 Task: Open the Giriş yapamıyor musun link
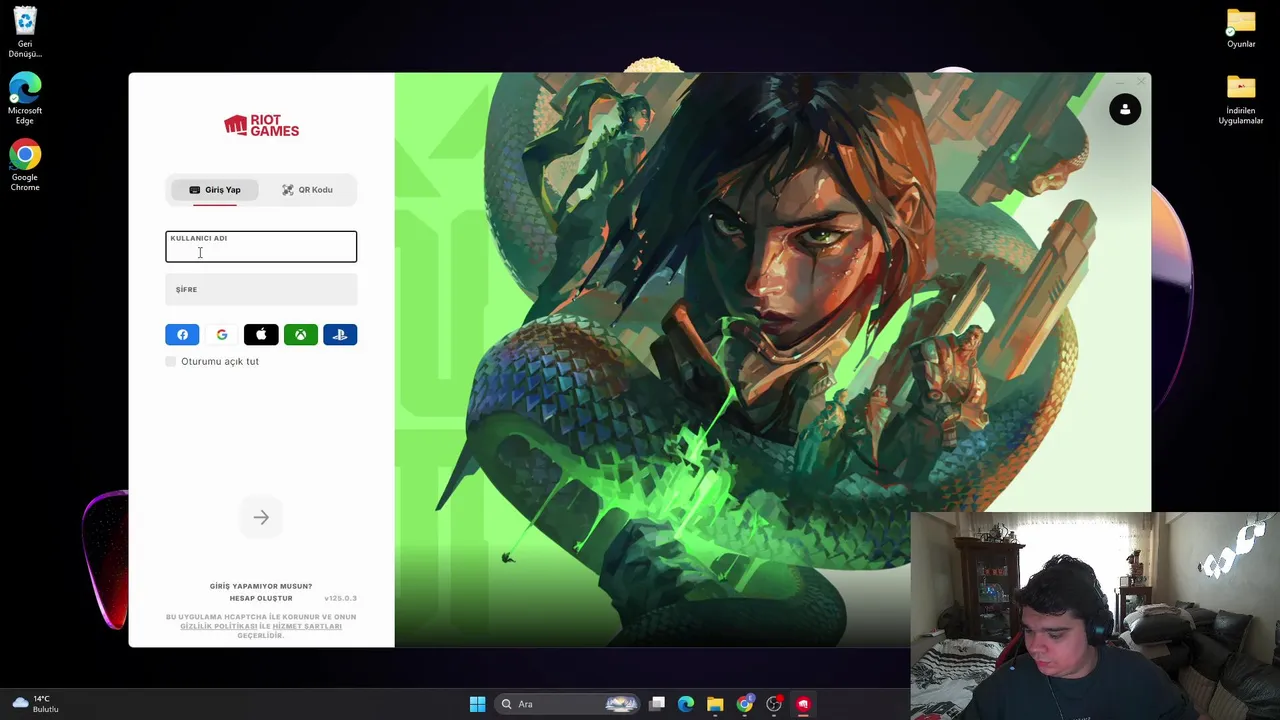click(x=261, y=586)
